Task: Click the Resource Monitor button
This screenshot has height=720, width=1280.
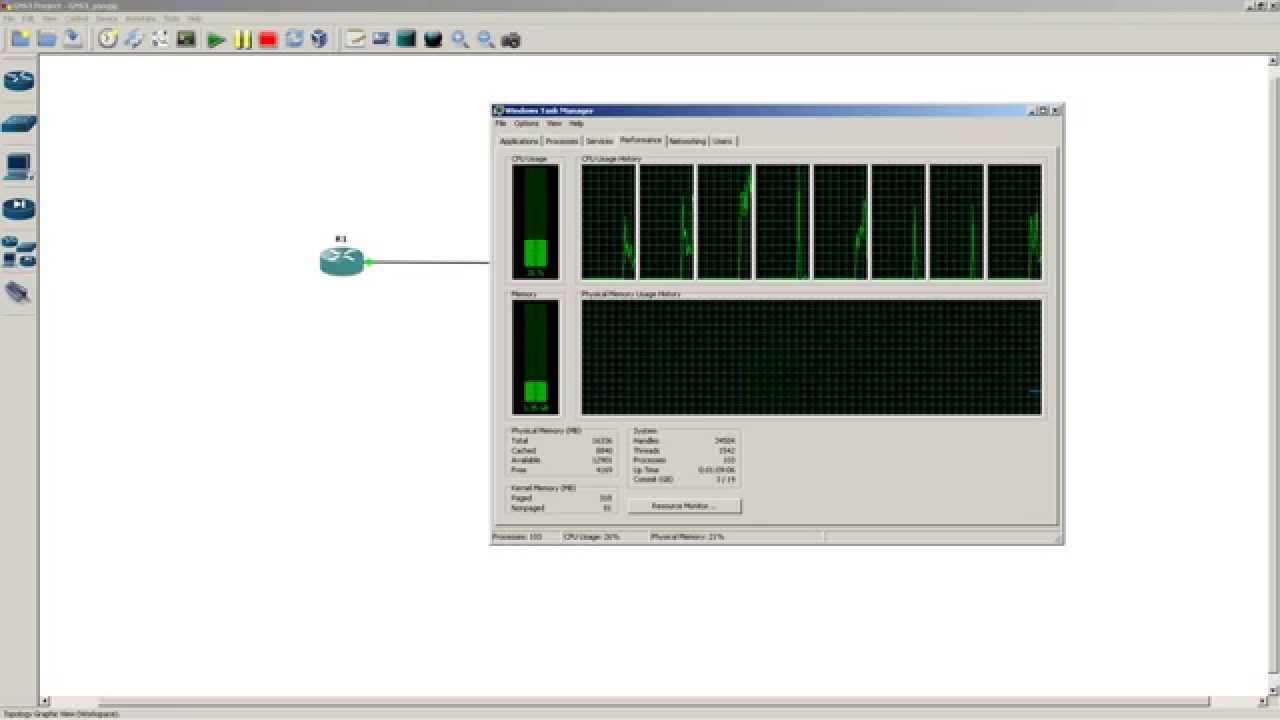Action: [x=684, y=506]
